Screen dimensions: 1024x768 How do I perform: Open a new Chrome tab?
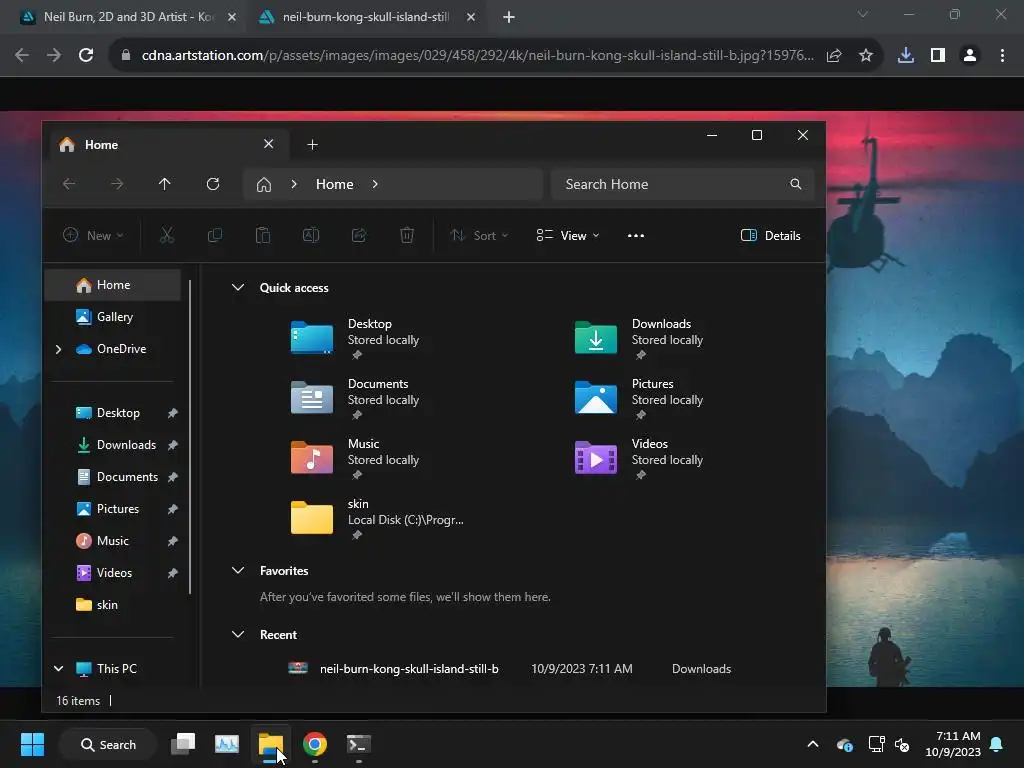509,18
